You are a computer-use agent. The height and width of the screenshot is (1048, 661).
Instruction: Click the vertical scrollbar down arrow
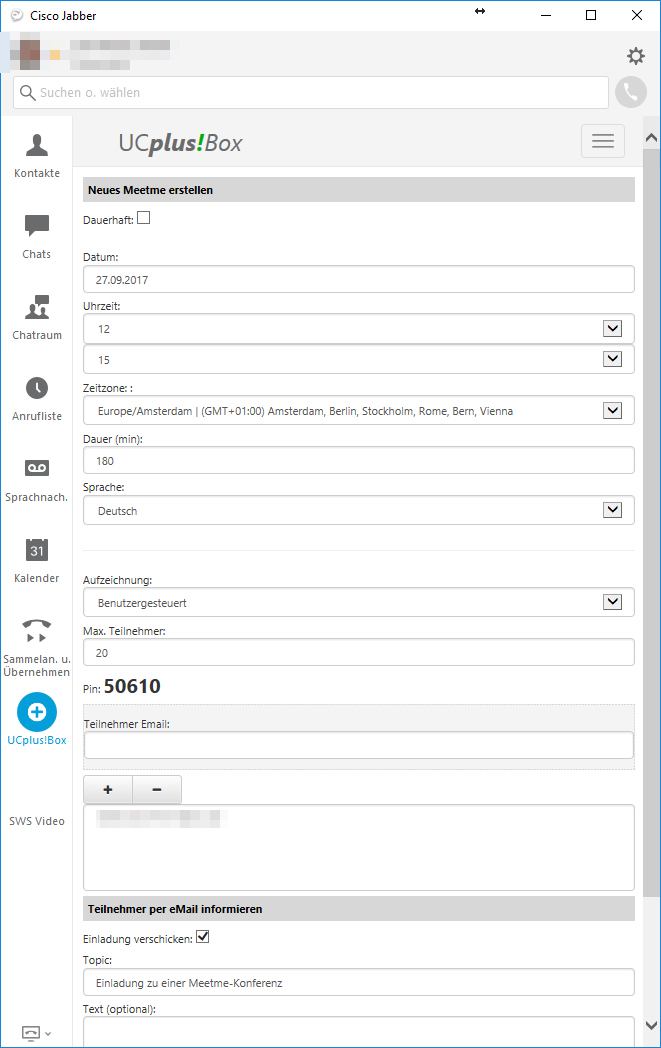click(x=652, y=1025)
